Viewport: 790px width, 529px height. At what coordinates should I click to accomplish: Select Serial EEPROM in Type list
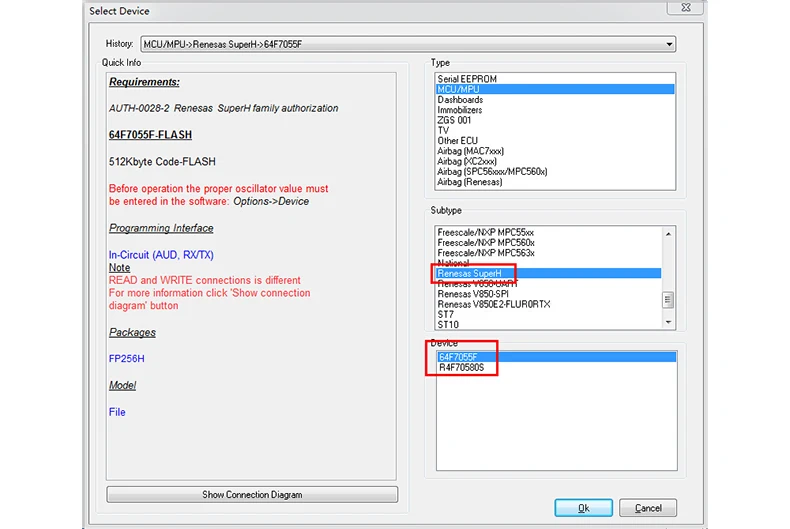point(555,79)
